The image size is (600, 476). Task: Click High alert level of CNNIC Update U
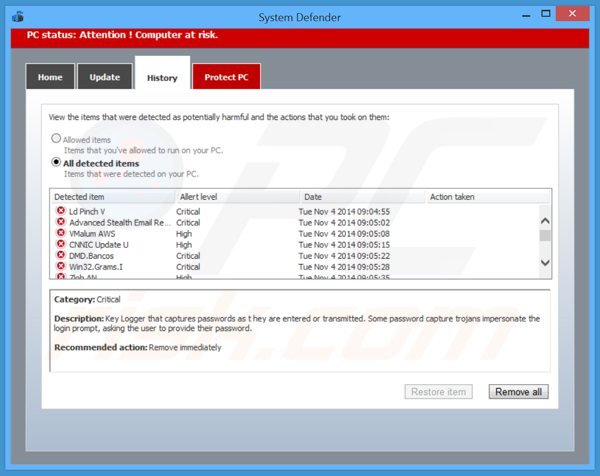point(184,245)
